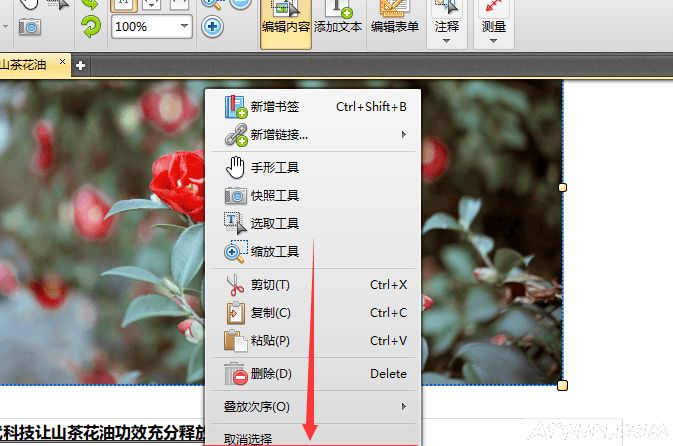Open the 叠放次序(O) submenu
Viewport: 673px width, 446px height.
314,406
